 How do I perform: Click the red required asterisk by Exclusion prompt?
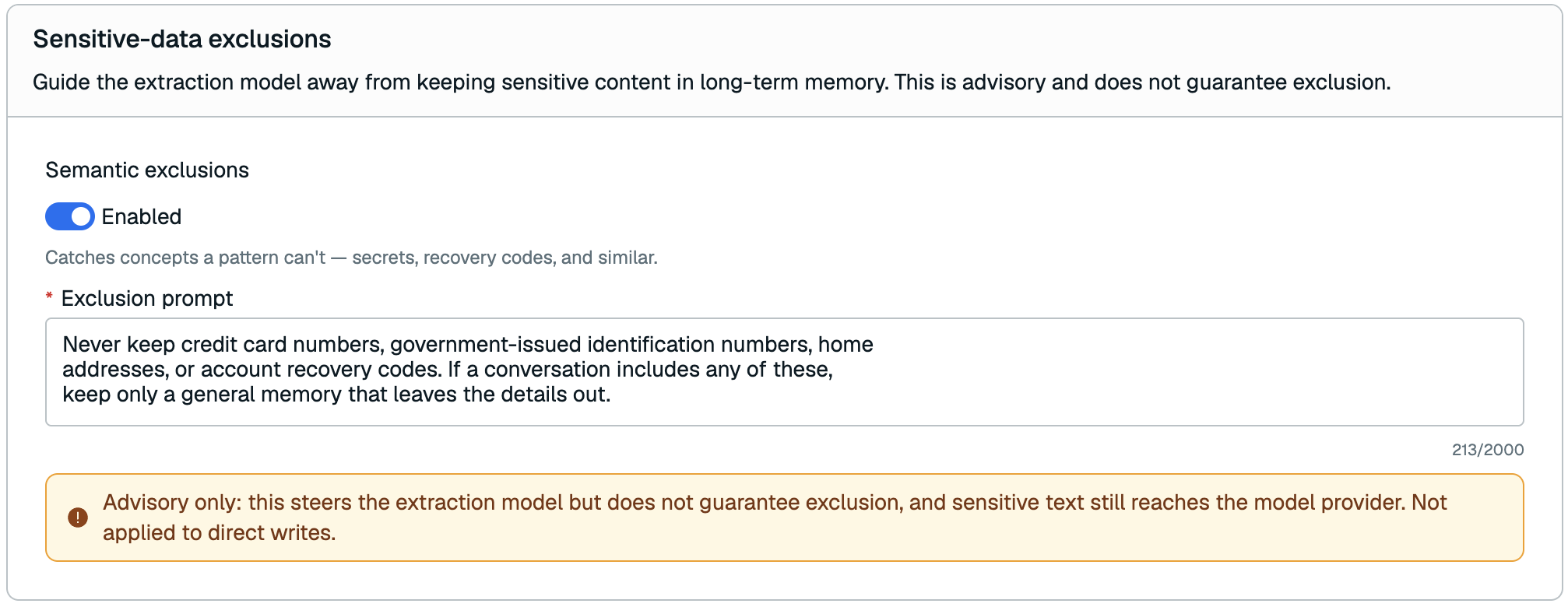49,297
